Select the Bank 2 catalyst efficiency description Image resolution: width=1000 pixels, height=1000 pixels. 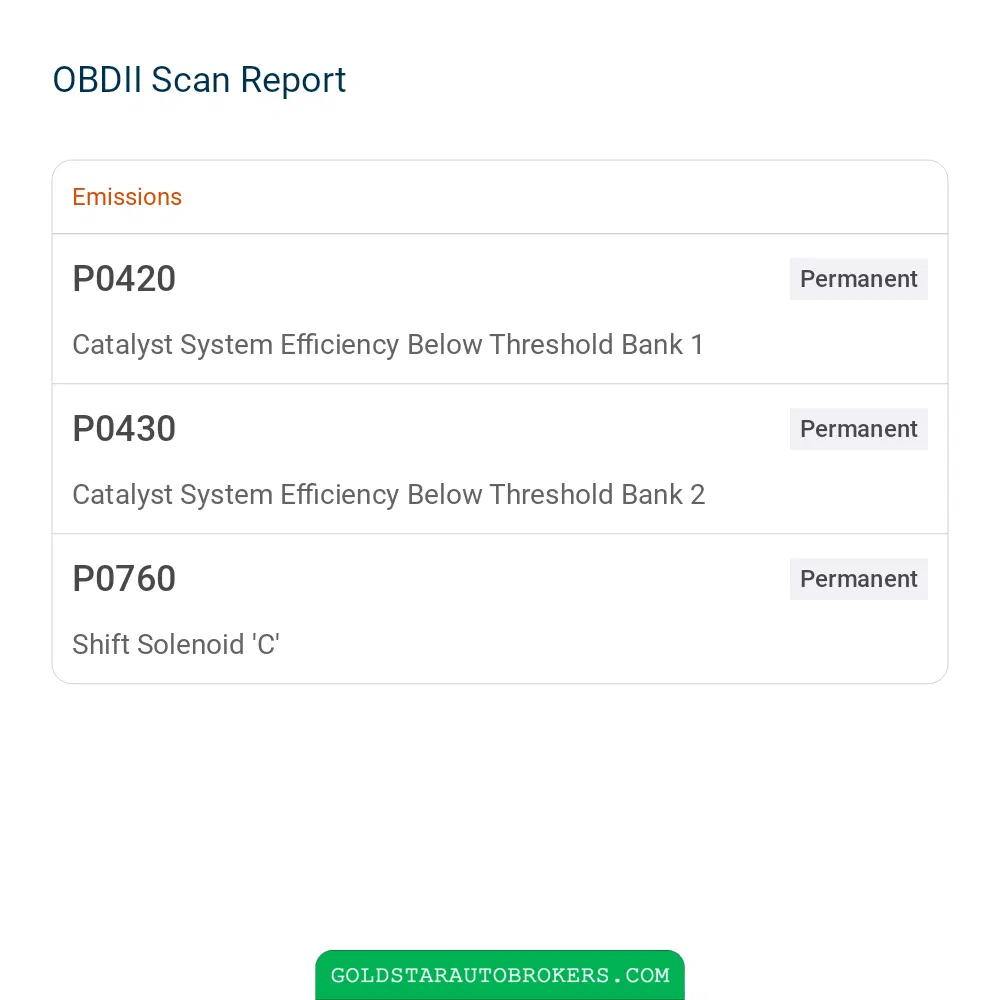point(388,495)
